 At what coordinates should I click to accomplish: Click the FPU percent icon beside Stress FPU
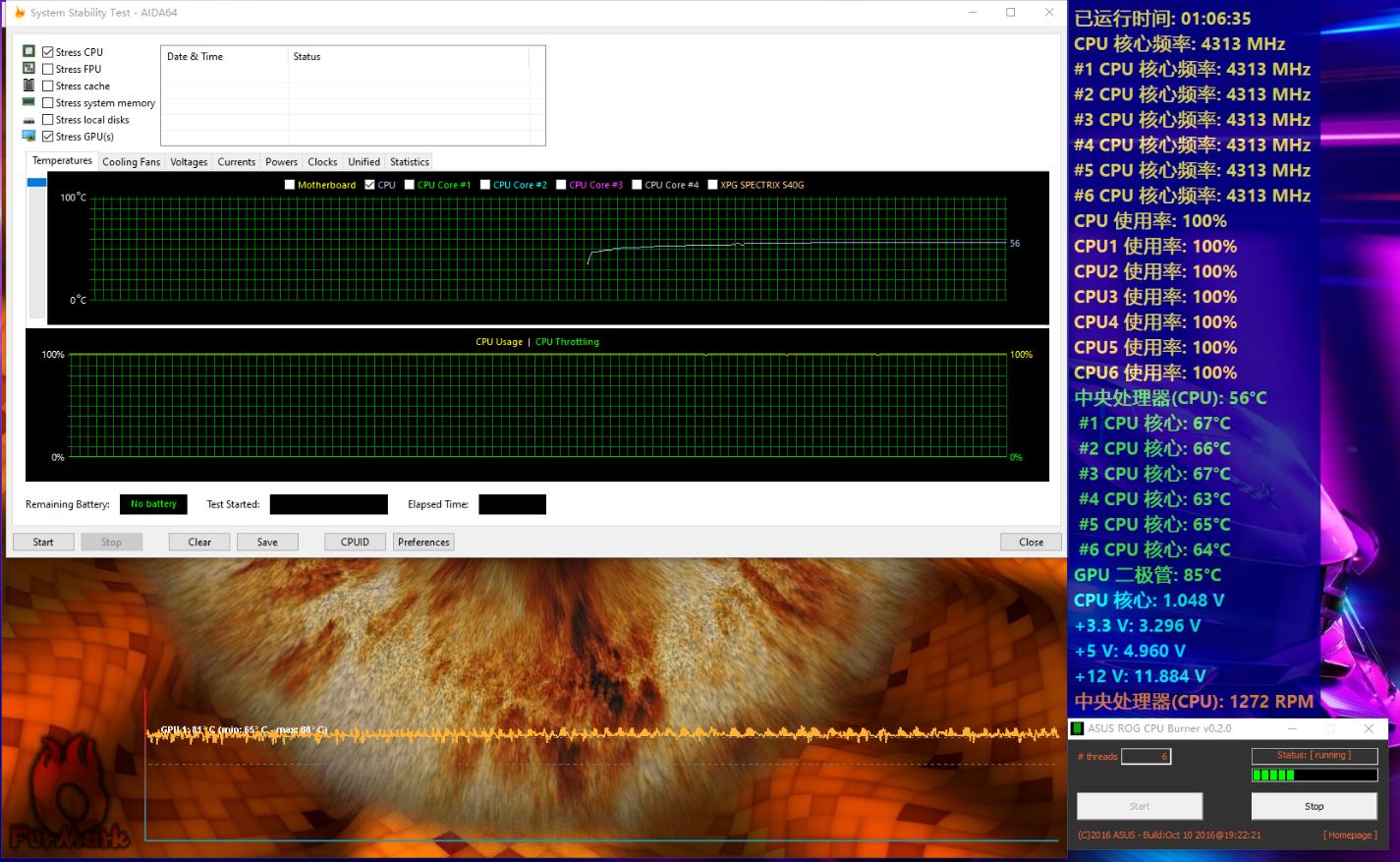pyautogui.click(x=28, y=69)
